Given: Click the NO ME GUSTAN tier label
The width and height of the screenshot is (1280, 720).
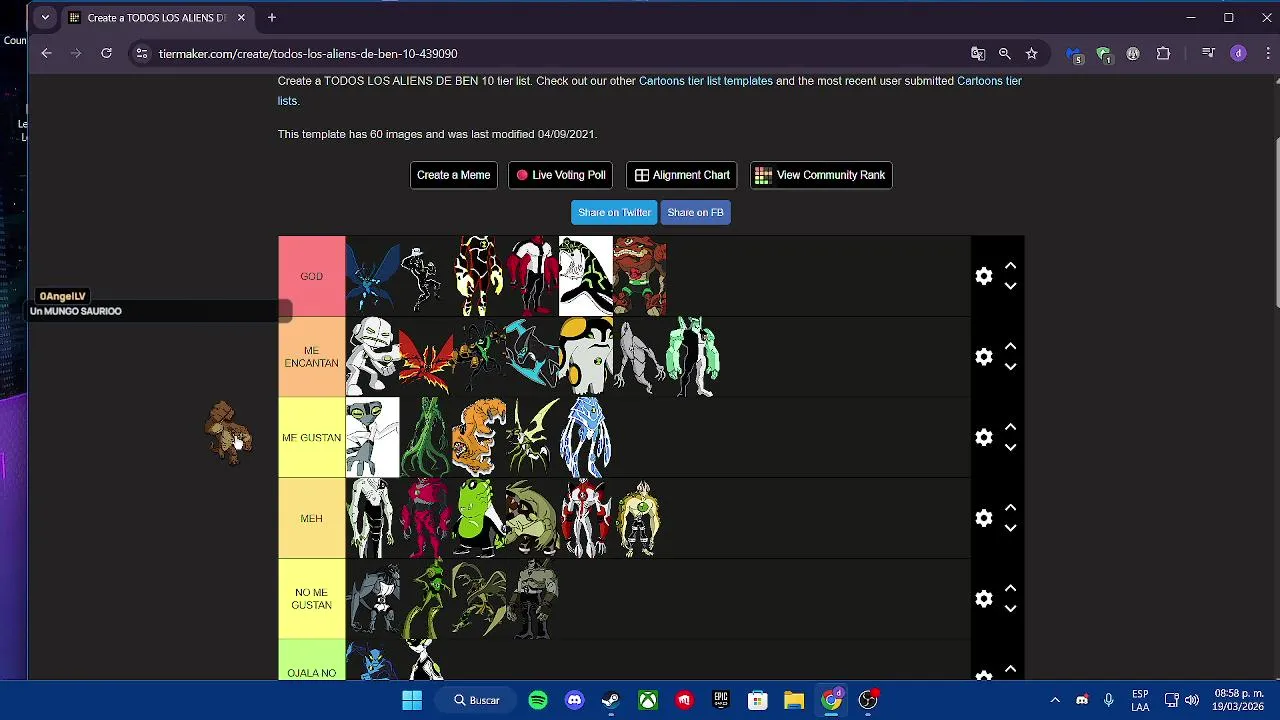Looking at the screenshot, I should coord(311,599).
